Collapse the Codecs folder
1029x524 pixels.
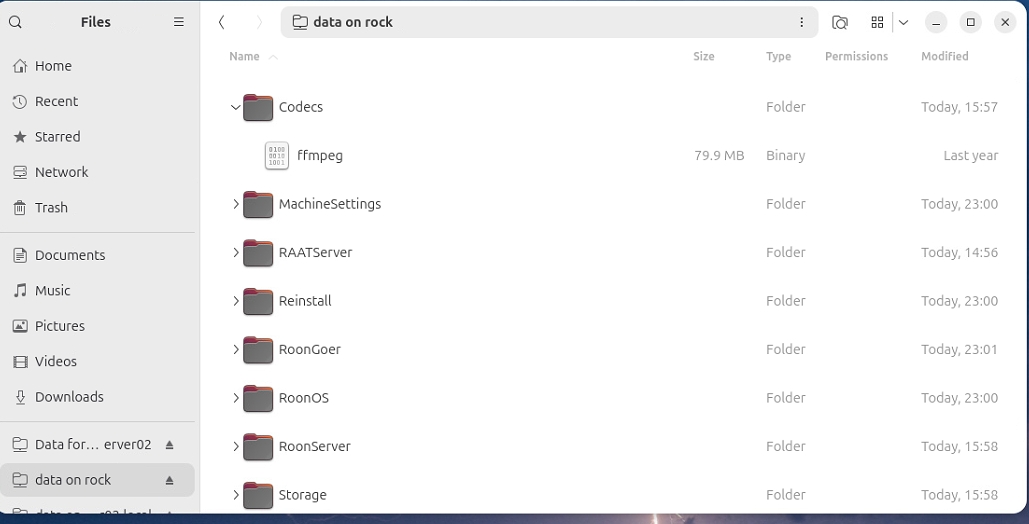coord(236,107)
